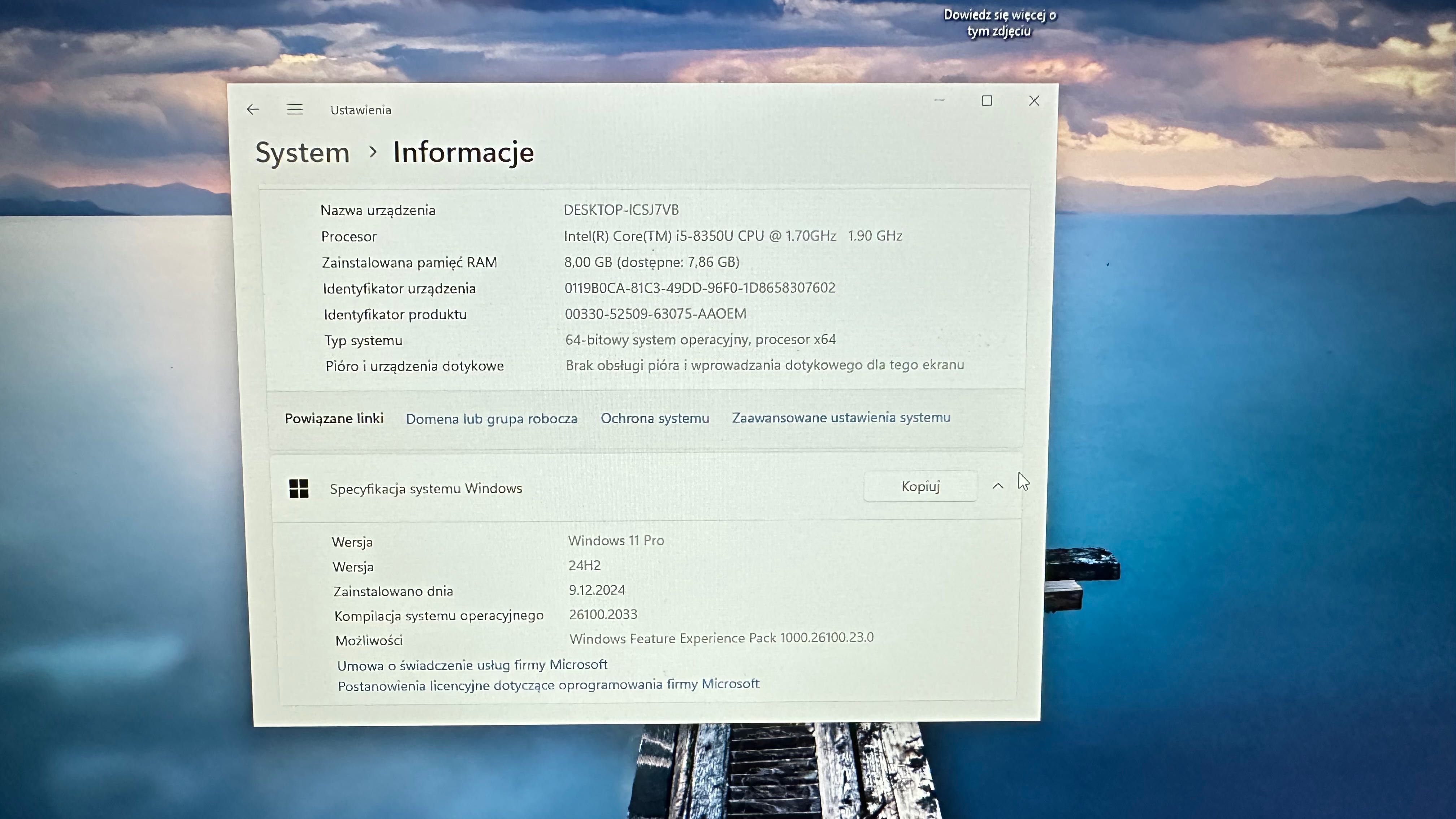Click 'Możliwości' label
Screen dimensions: 1456x819
[x=369, y=640]
